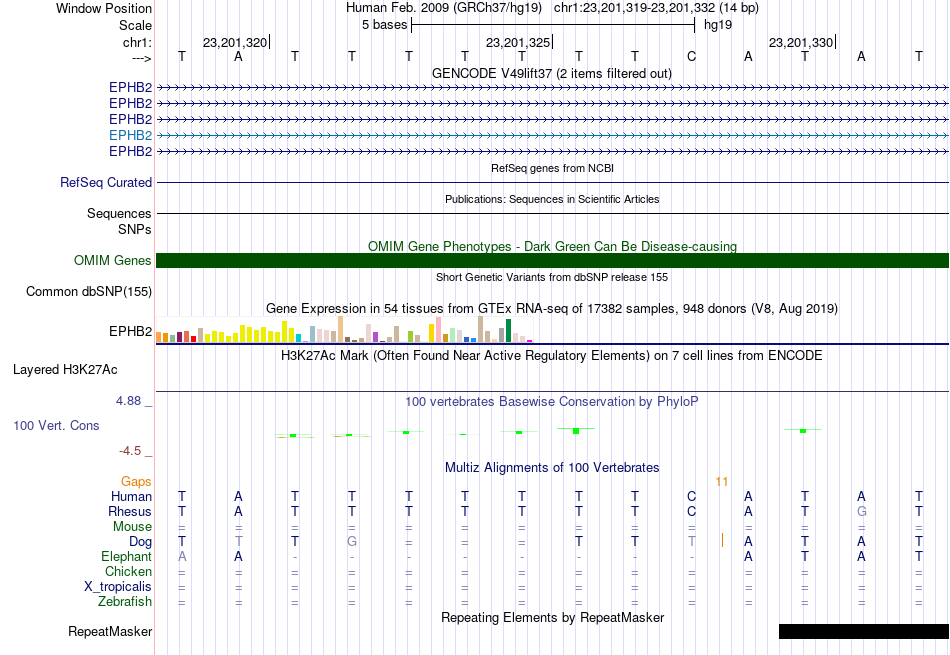The width and height of the screenshot is (950, 655).
Task: Click the dark green bar in GTEx chart
Action: [509, 331]
